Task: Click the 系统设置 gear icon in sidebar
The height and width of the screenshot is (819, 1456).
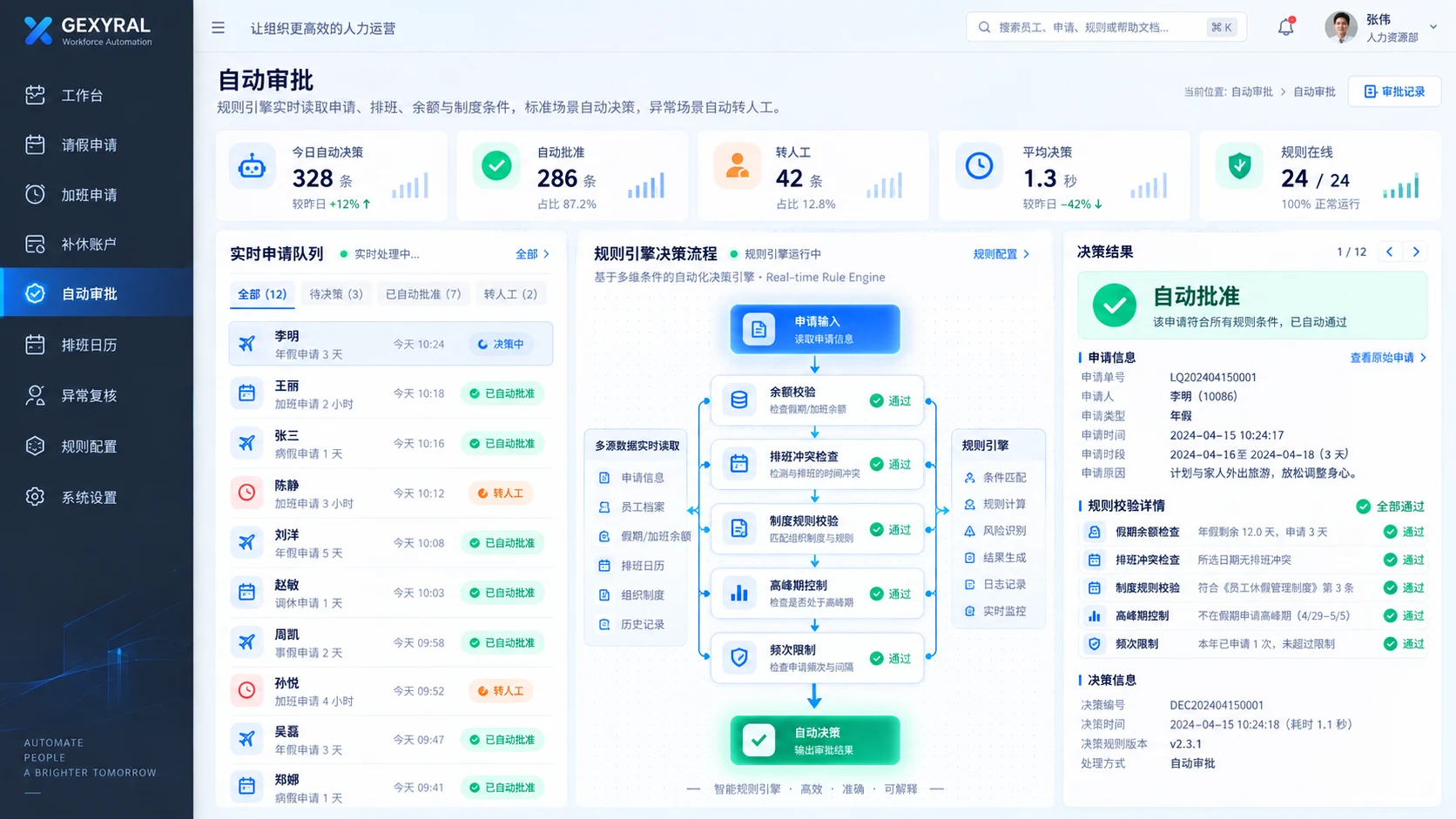Action: [x=35, y=497]
